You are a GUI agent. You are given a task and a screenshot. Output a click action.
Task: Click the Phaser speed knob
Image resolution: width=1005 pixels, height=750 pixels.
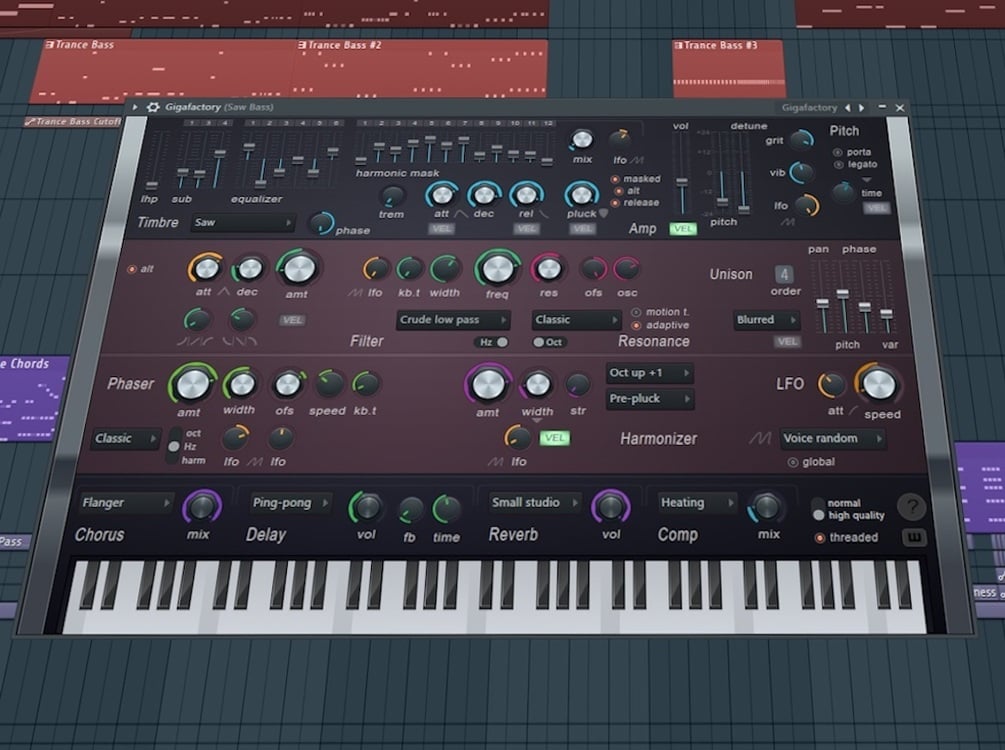pyautogui.click(x=329, y=384)
